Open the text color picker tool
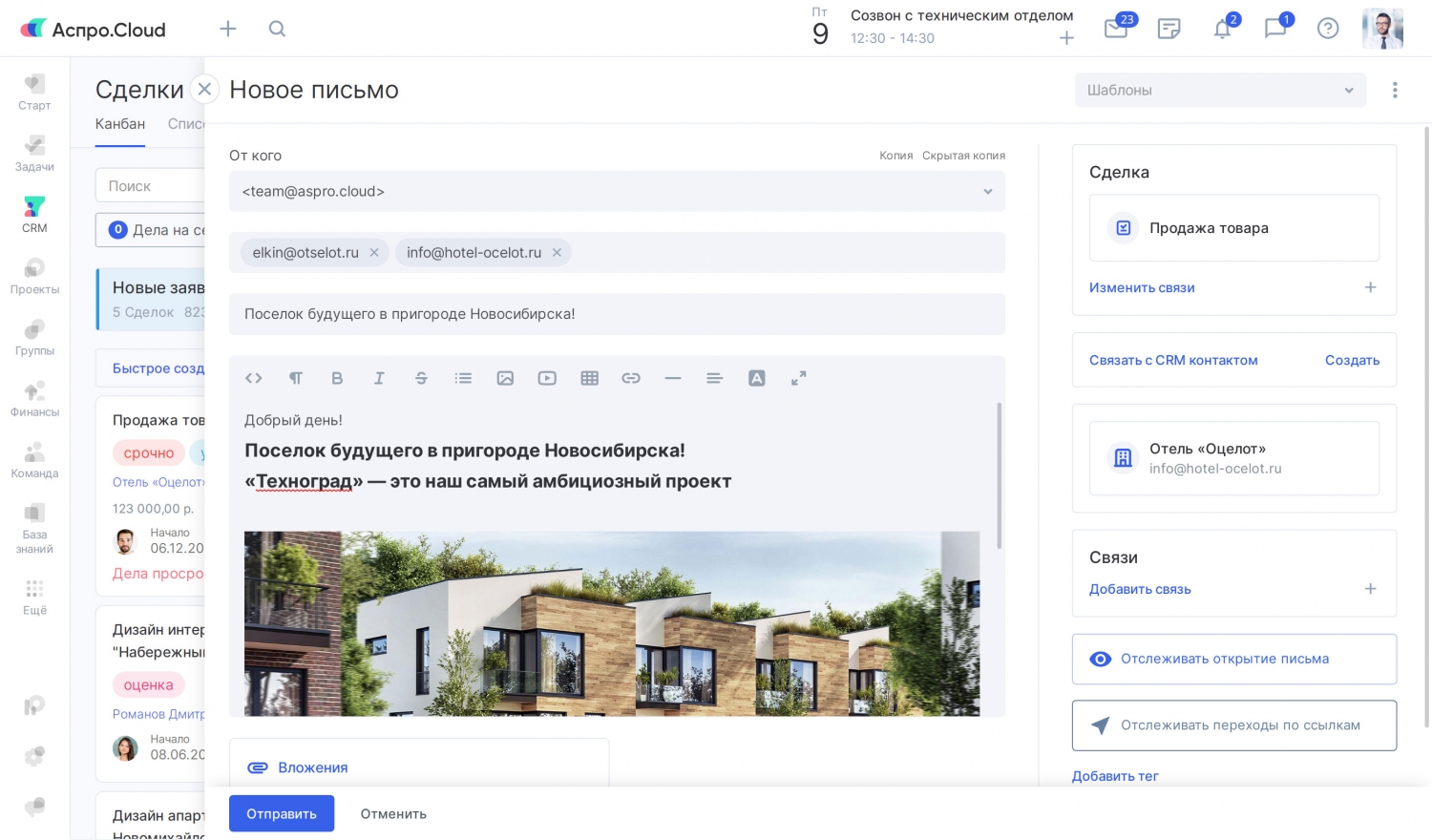The image size is (1432, 840). click(757, 378)
